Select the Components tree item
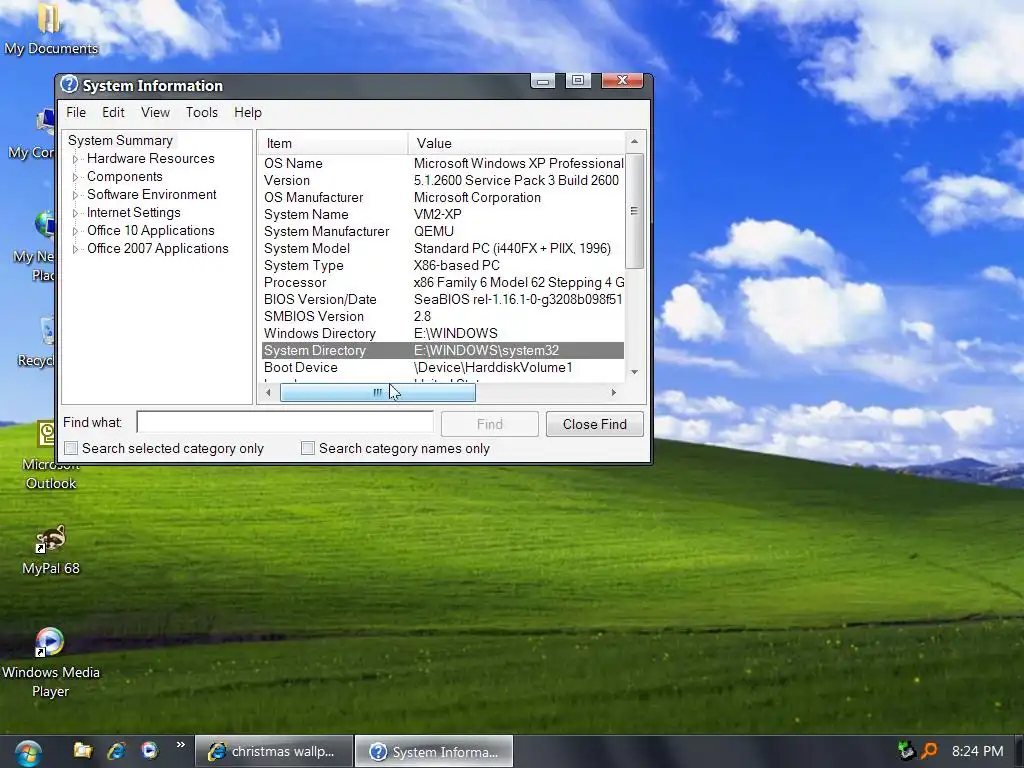This screenshot has width=1024, height=768. pyautogui.click(x=125, y=177)
